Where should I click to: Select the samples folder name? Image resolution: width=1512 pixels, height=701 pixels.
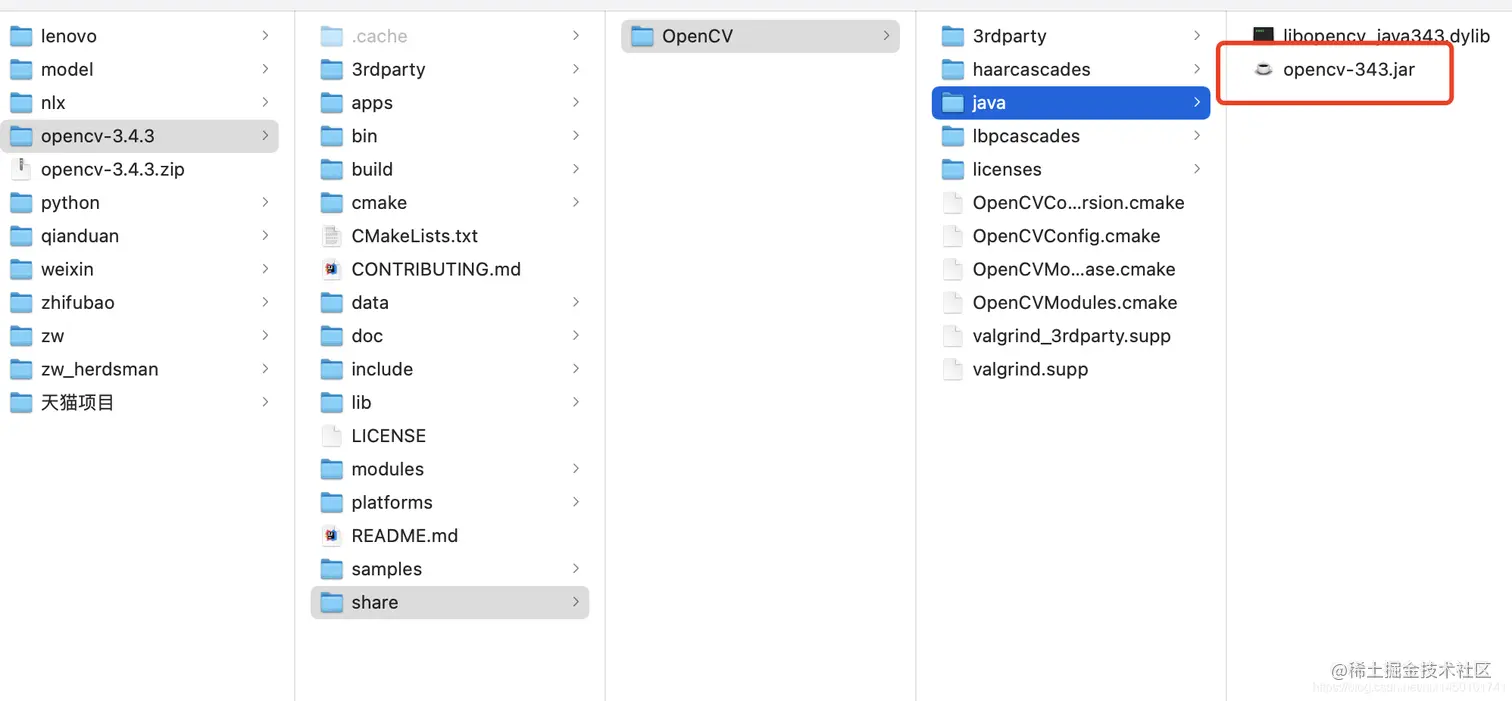point(386,569)
